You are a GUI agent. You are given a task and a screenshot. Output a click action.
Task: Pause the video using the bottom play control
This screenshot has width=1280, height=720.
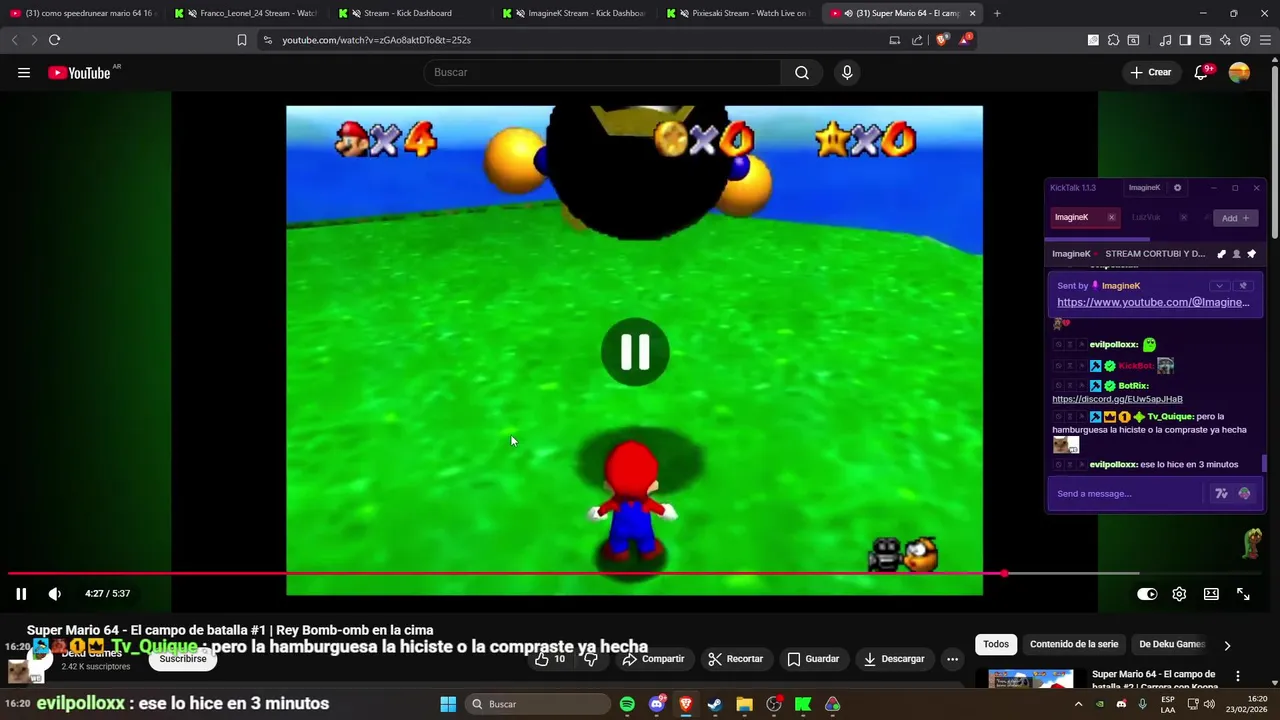click(x=21, y=594)
